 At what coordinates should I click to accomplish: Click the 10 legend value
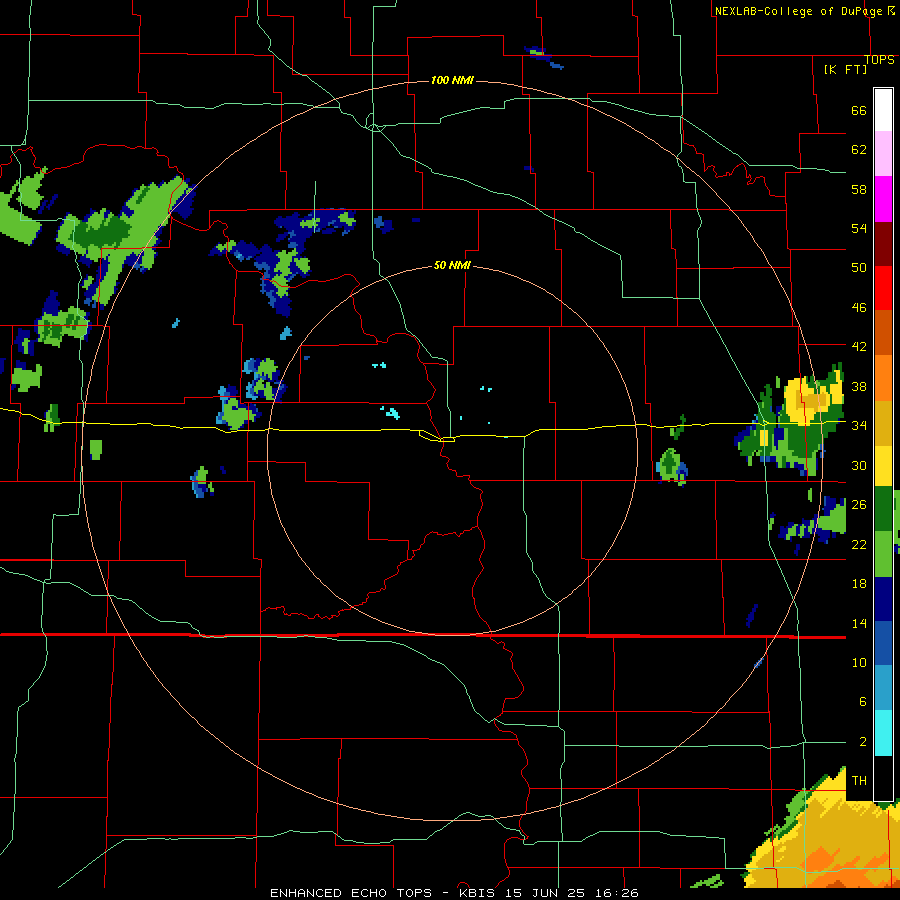859,662
